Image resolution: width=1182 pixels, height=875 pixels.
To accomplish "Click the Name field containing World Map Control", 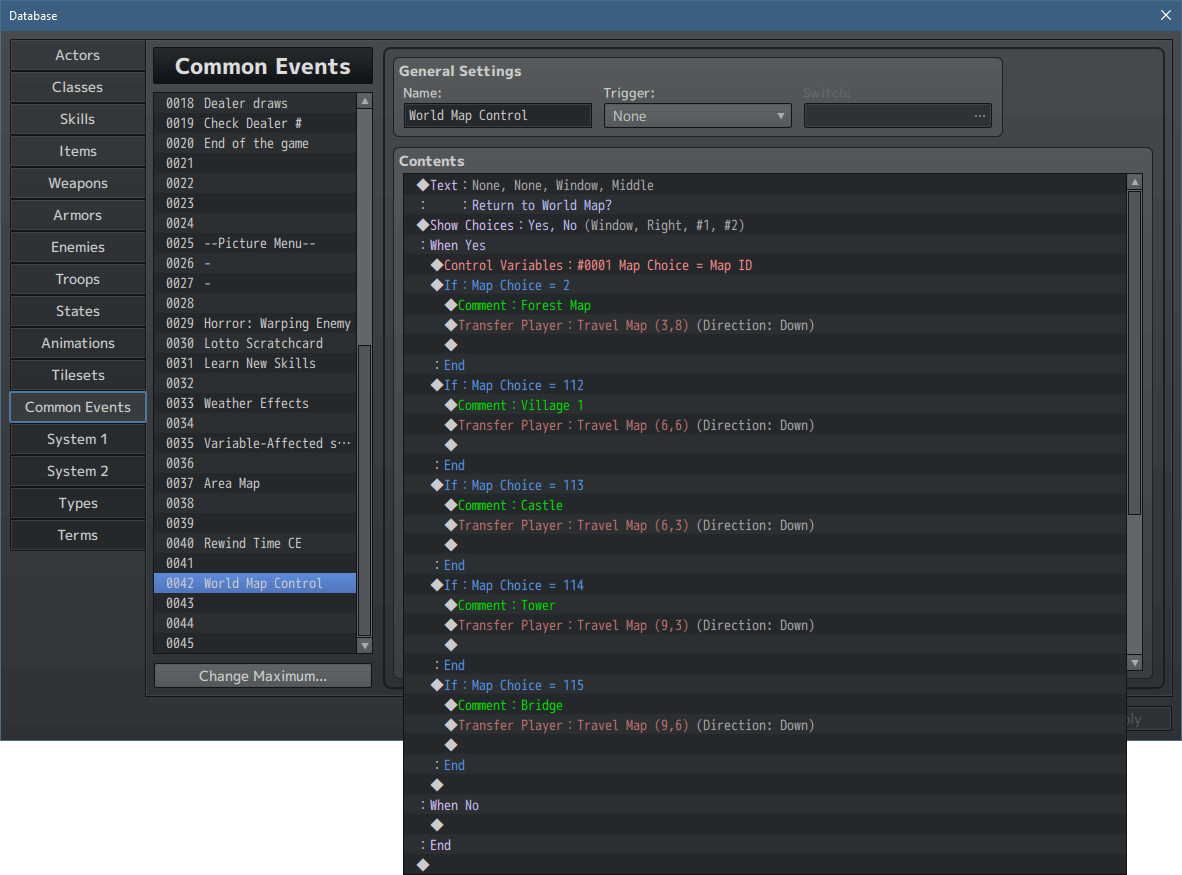I will tap(497, 116).
